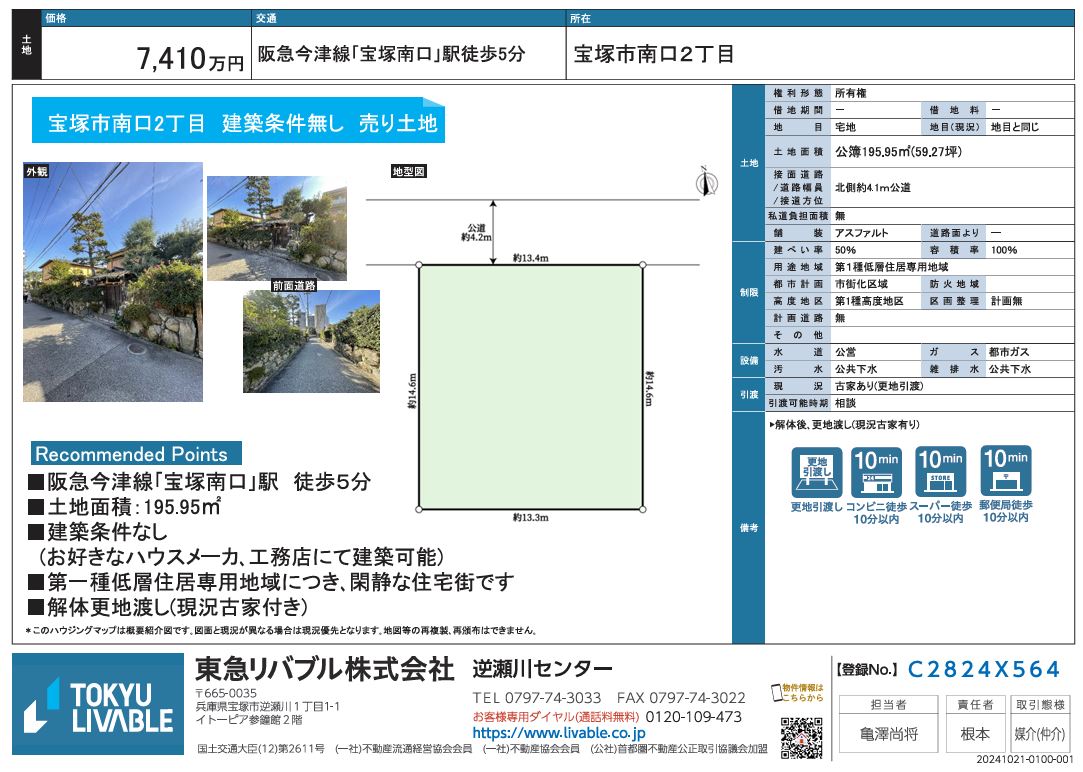1083x772 pixels.
Task: Click the green land plot diagram
Action: pos(530,386)
